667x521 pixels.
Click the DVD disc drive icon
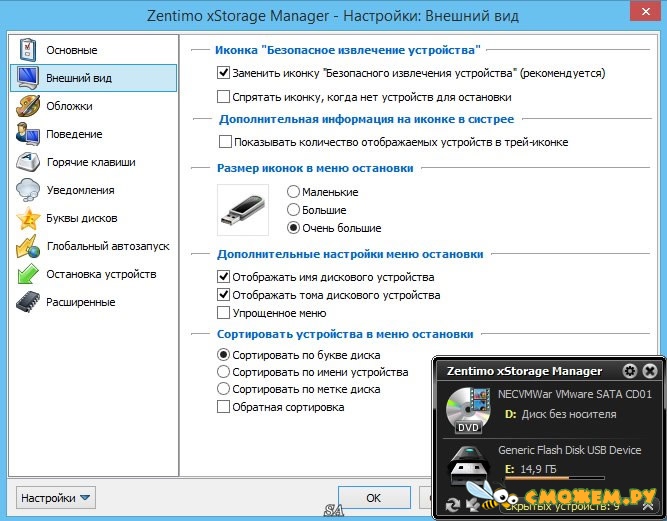(x=468, y=410)
